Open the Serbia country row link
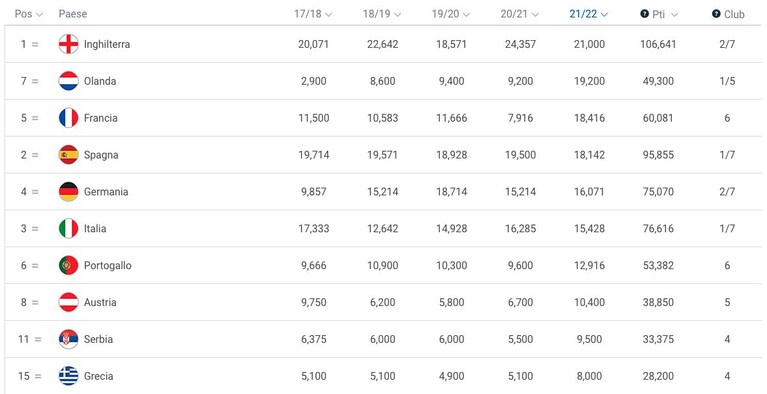The height and width of the screenshot is (394, 767). (x=98, y=339)
